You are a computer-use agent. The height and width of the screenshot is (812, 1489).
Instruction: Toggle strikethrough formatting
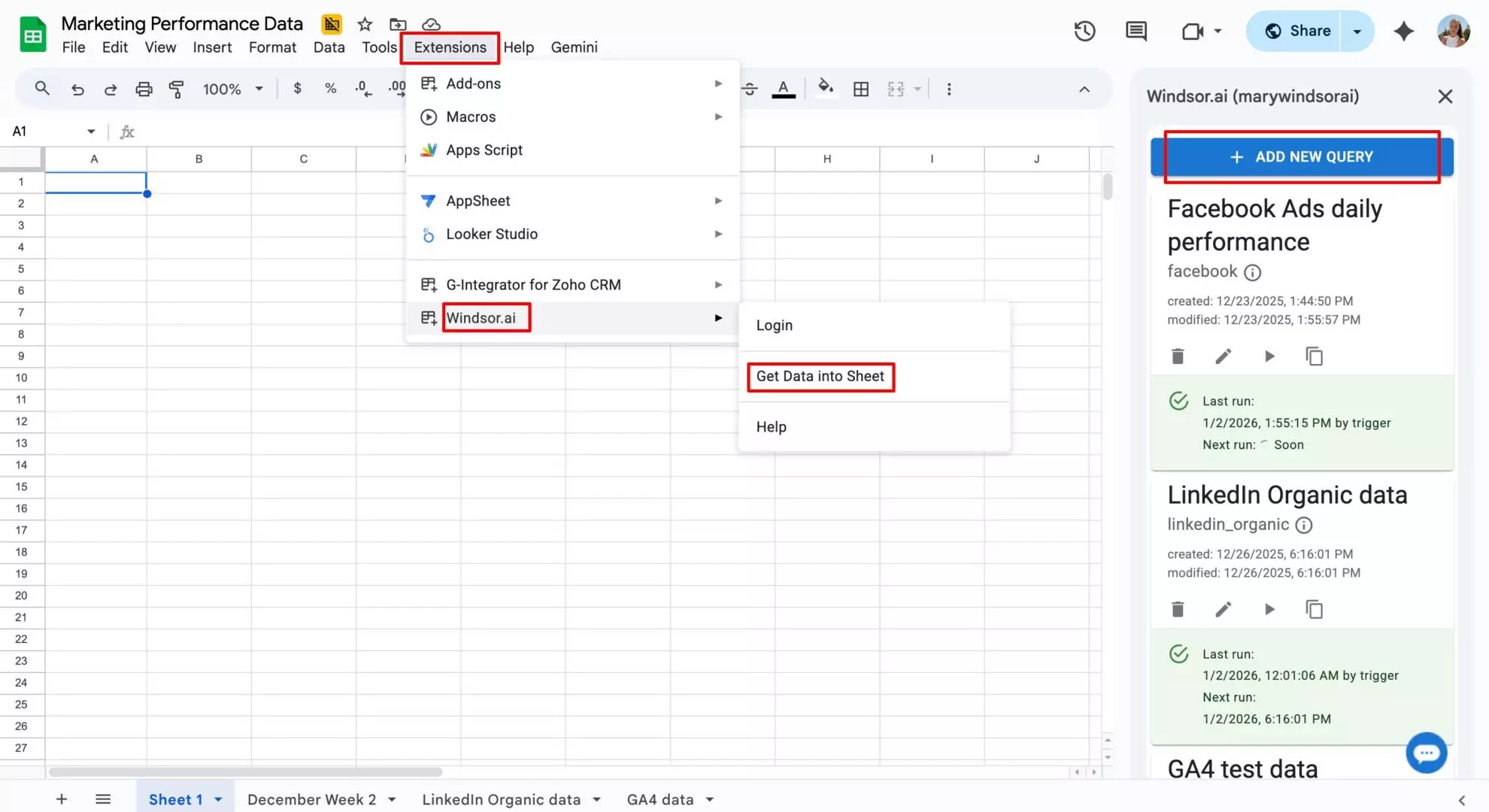(x=750, y=88)
